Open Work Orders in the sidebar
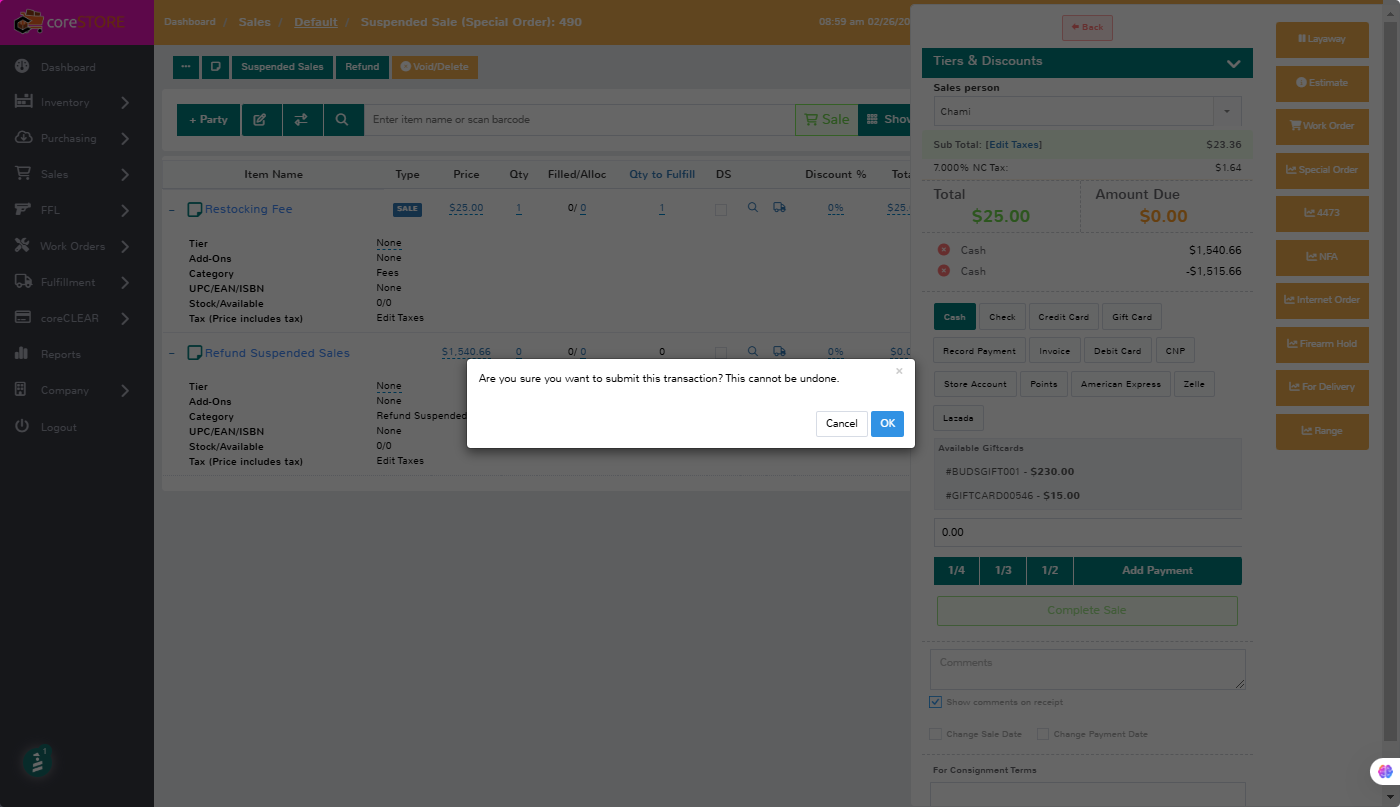The width and height of the screenshot is (1400, 807). pos(72,246)
